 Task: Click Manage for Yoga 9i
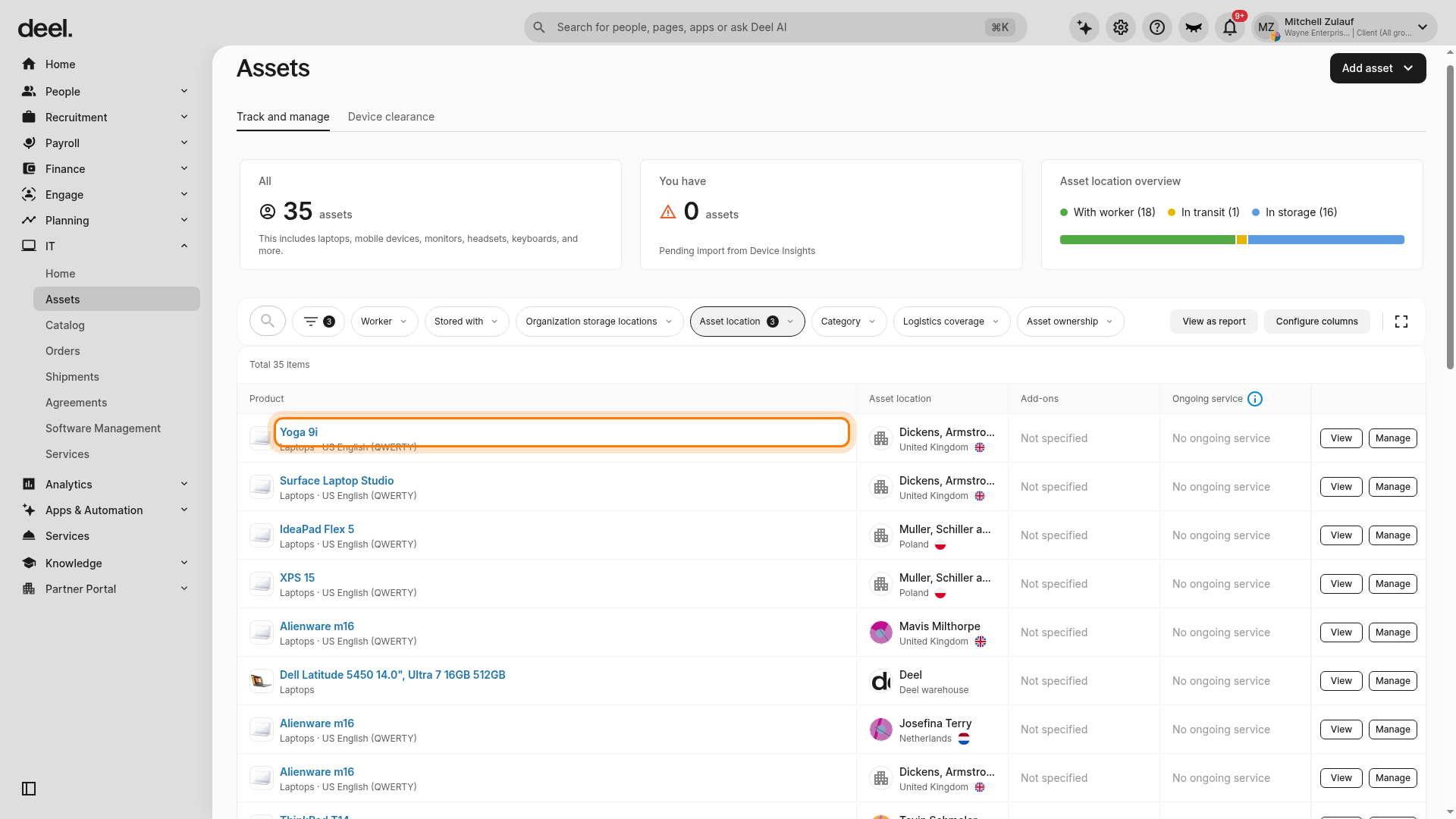coord(1393,438)
